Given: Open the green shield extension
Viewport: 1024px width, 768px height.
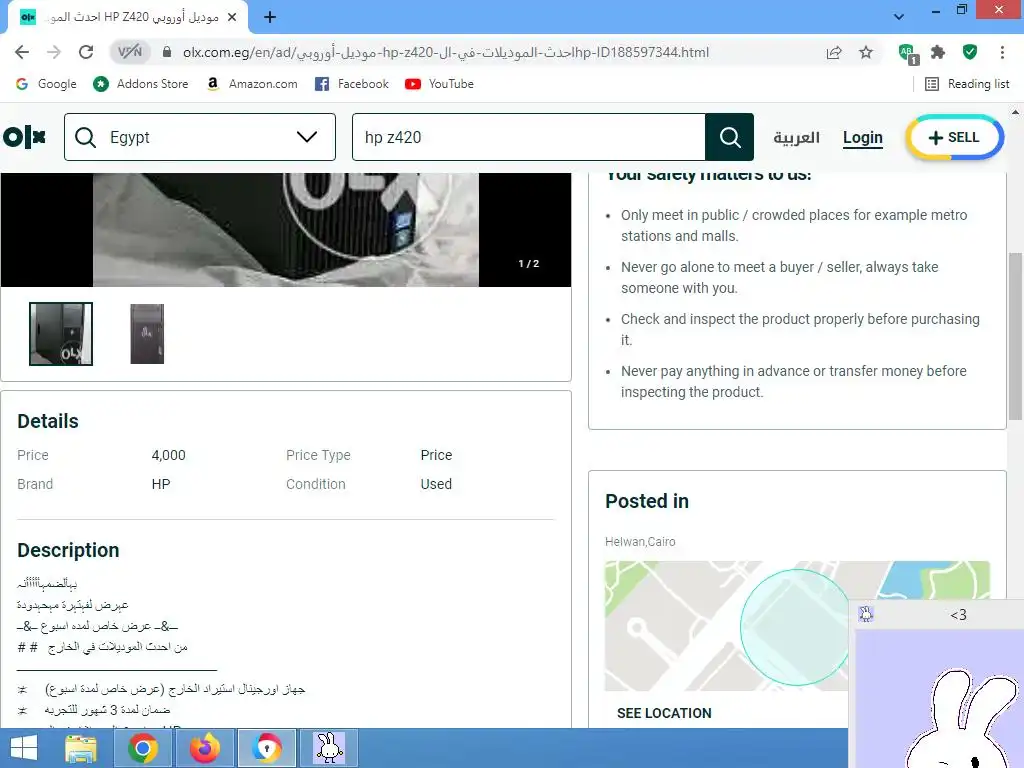Looking at the screenshot, I should (970, 52).
